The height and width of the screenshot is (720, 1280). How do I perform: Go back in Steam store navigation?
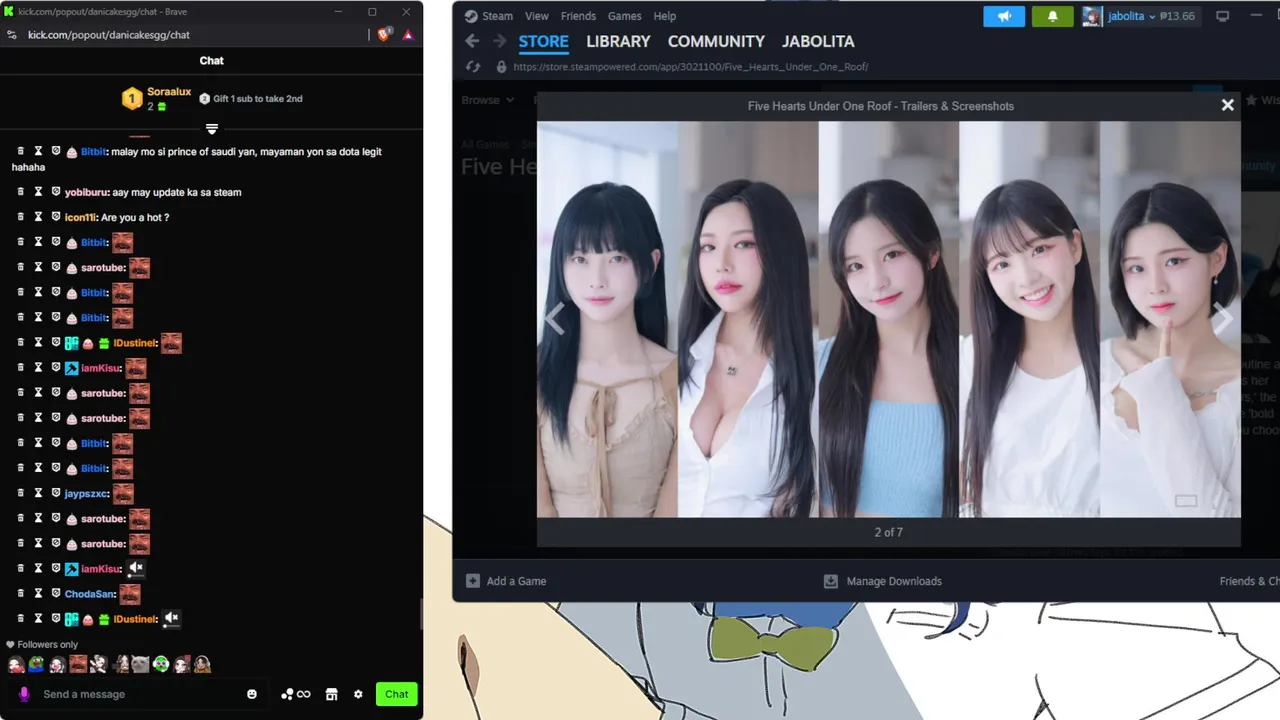coord(472,41)
